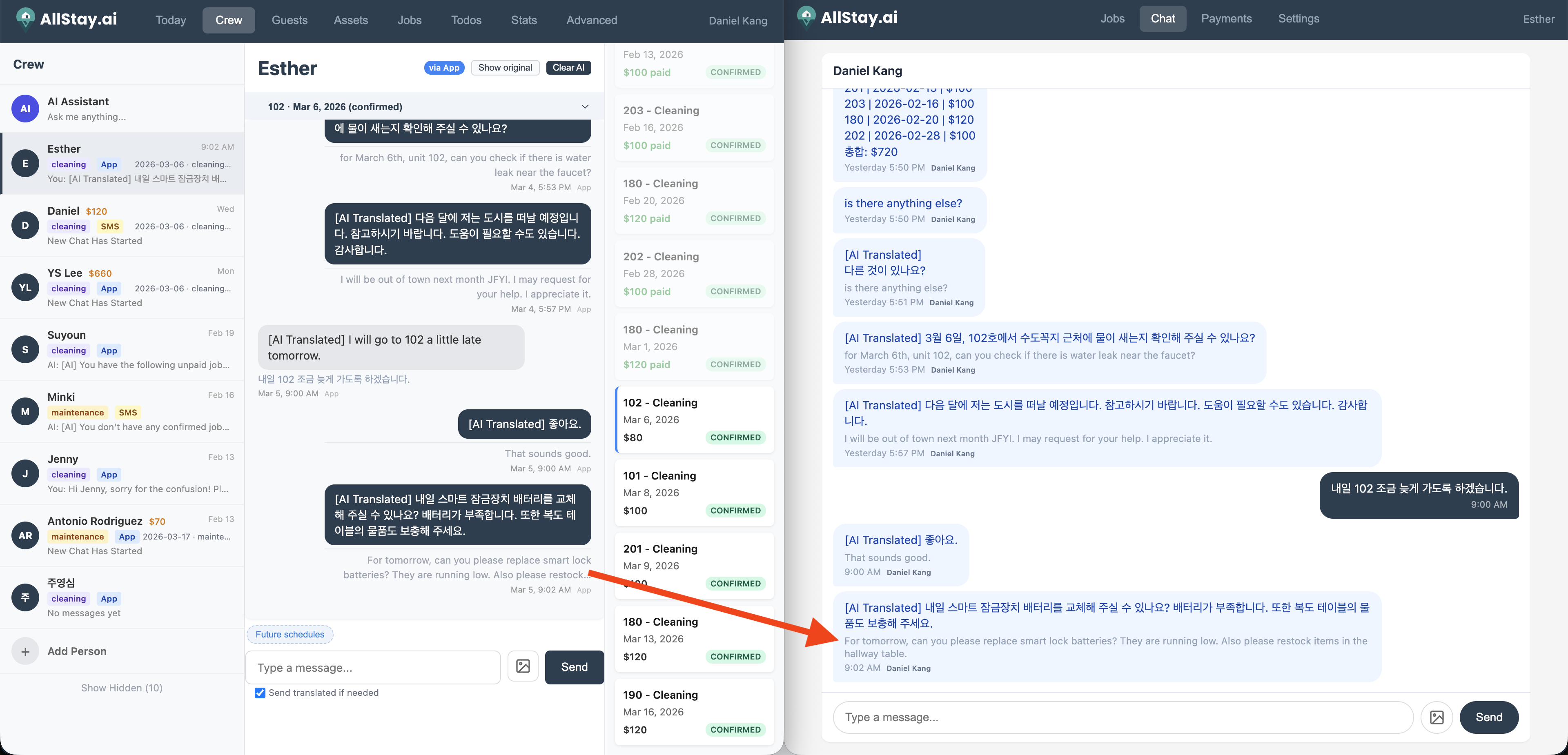Toggle Show original button

pyautogui.click(x=505, y=67)
